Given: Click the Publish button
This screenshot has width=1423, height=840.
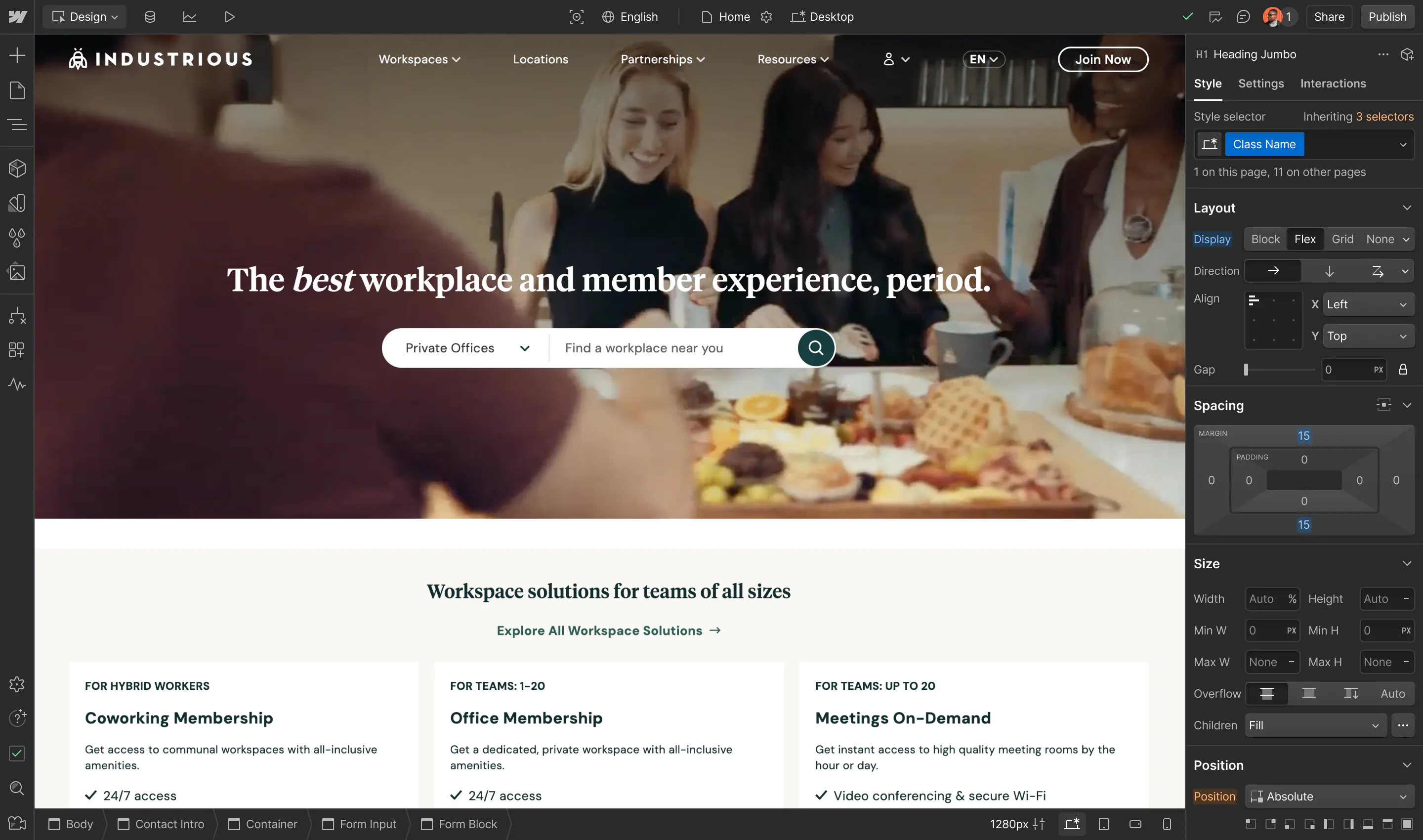Looking at the screenshot, I should [x=1387, y=17].
